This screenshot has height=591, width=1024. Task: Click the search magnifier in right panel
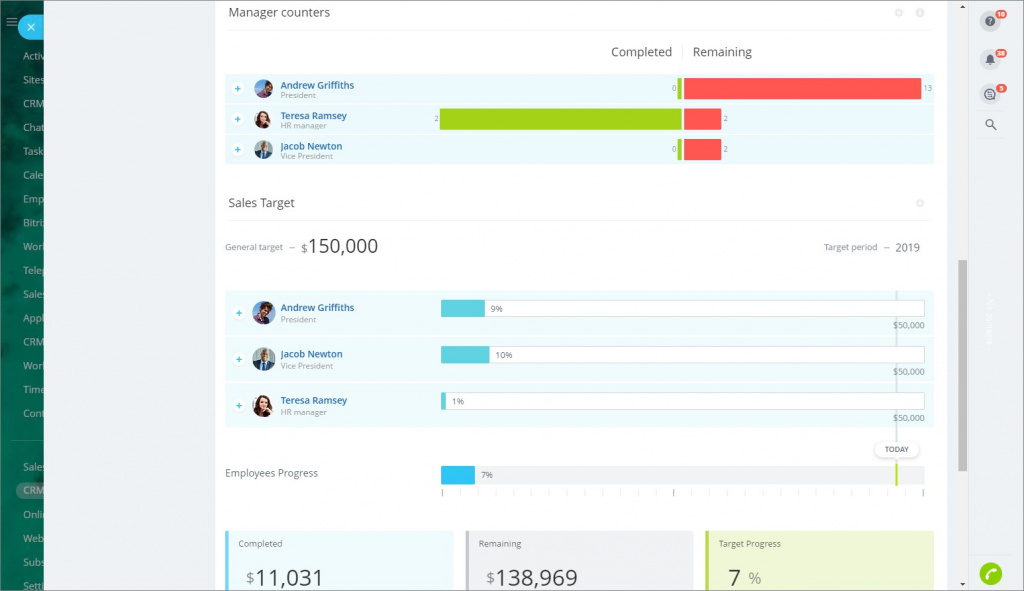(990, 125)
